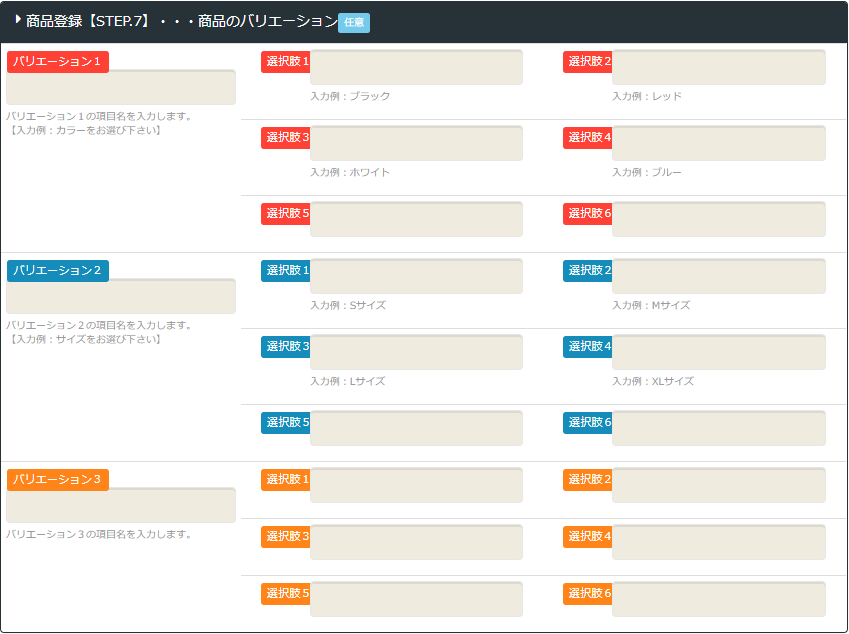Screen dimensions: 849x634
Task: Click blue 選択肢4 field for XLサイズ example
Action: [718, 353]
